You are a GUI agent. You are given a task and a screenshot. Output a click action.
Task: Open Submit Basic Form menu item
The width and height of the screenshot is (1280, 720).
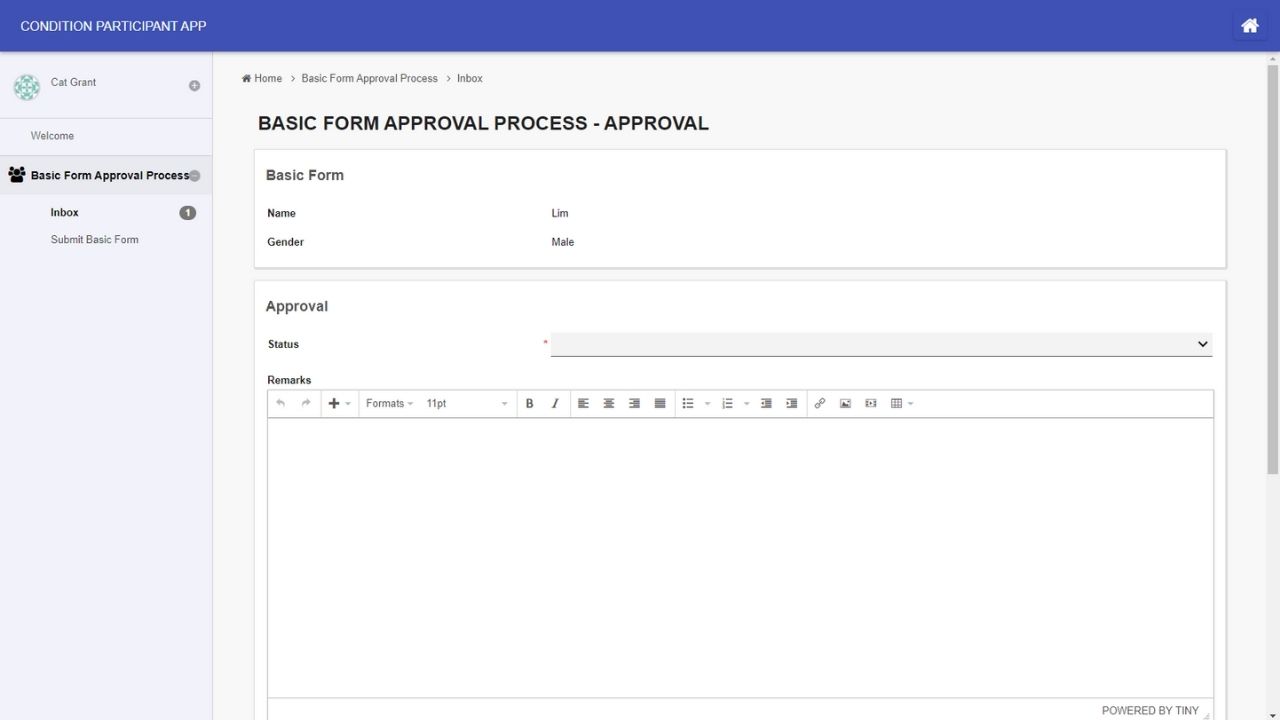tap(95, 240)
